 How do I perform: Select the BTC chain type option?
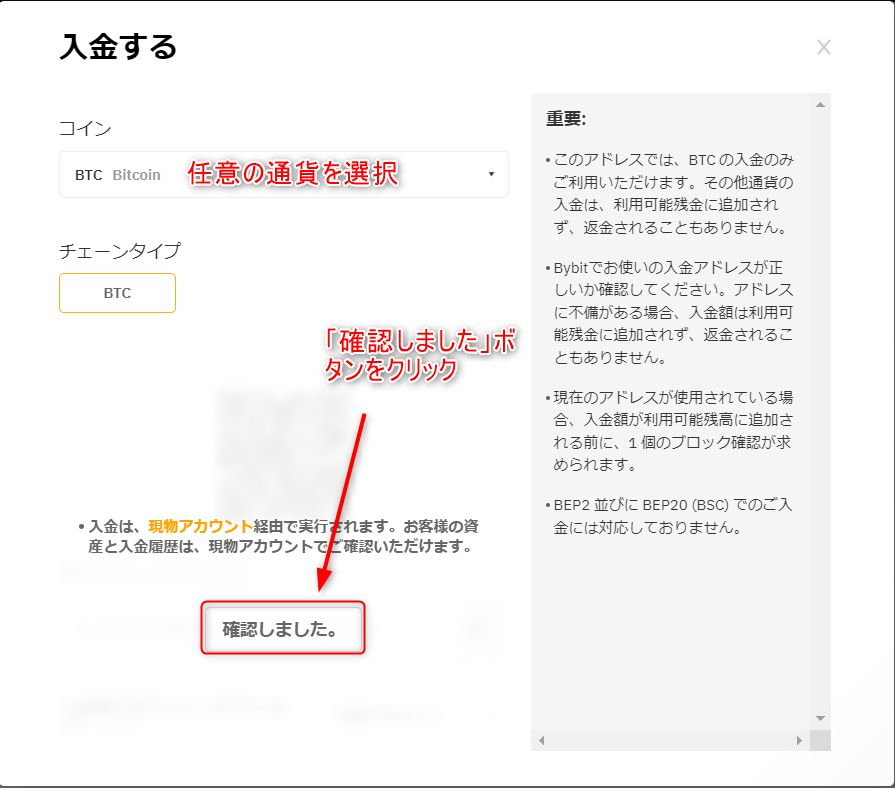(117, 293)
